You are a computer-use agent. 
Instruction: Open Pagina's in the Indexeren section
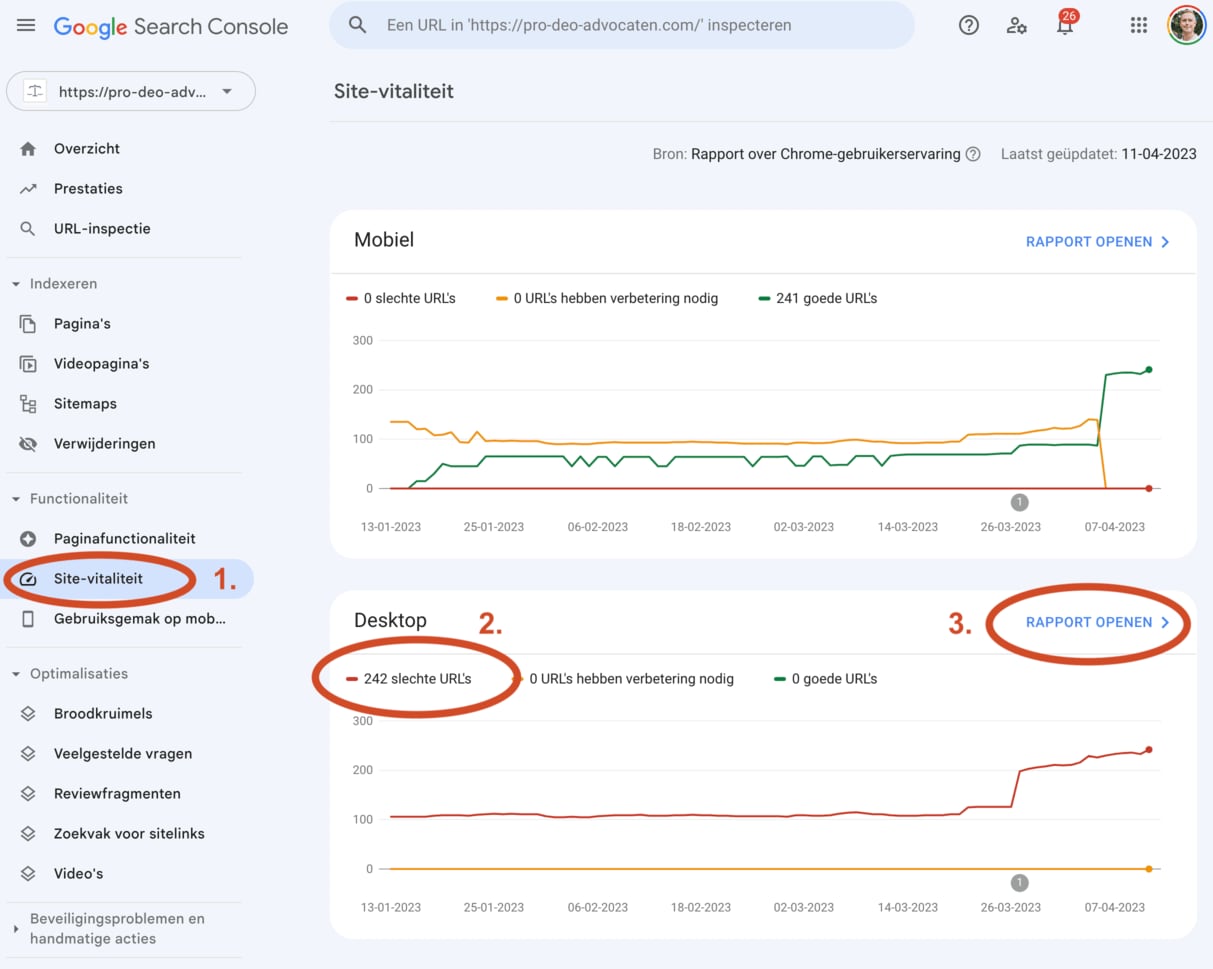coord(82,324)
